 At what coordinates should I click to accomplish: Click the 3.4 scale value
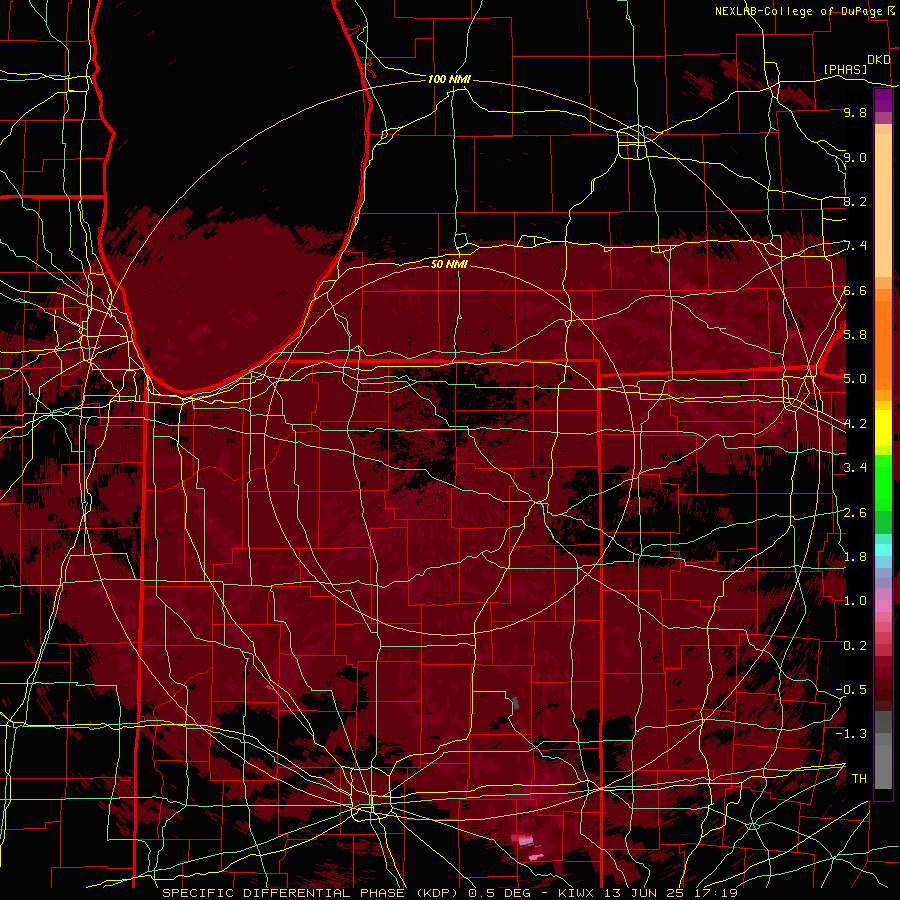point(855,468)
